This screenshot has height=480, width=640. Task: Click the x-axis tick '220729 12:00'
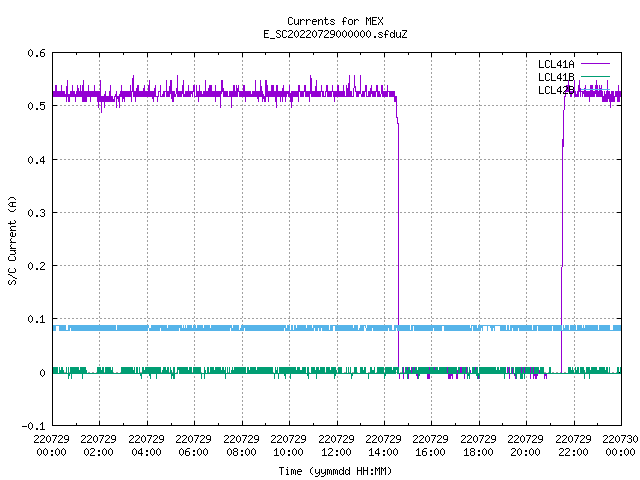click(336, 445)
